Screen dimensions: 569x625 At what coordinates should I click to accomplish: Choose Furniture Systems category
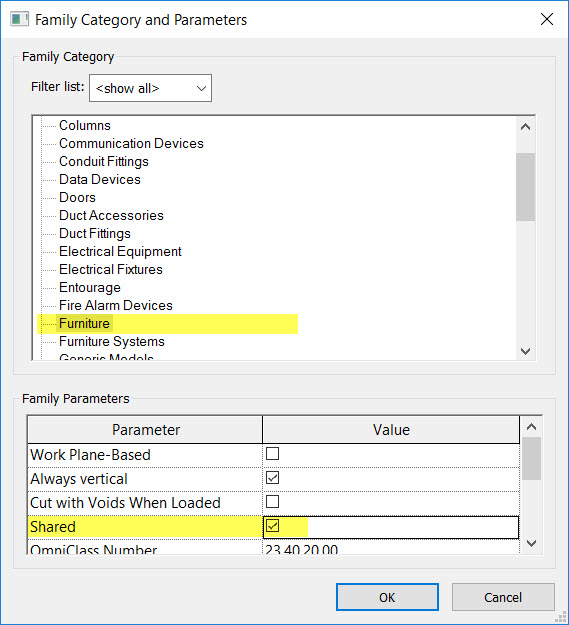(x=112, y=341)
